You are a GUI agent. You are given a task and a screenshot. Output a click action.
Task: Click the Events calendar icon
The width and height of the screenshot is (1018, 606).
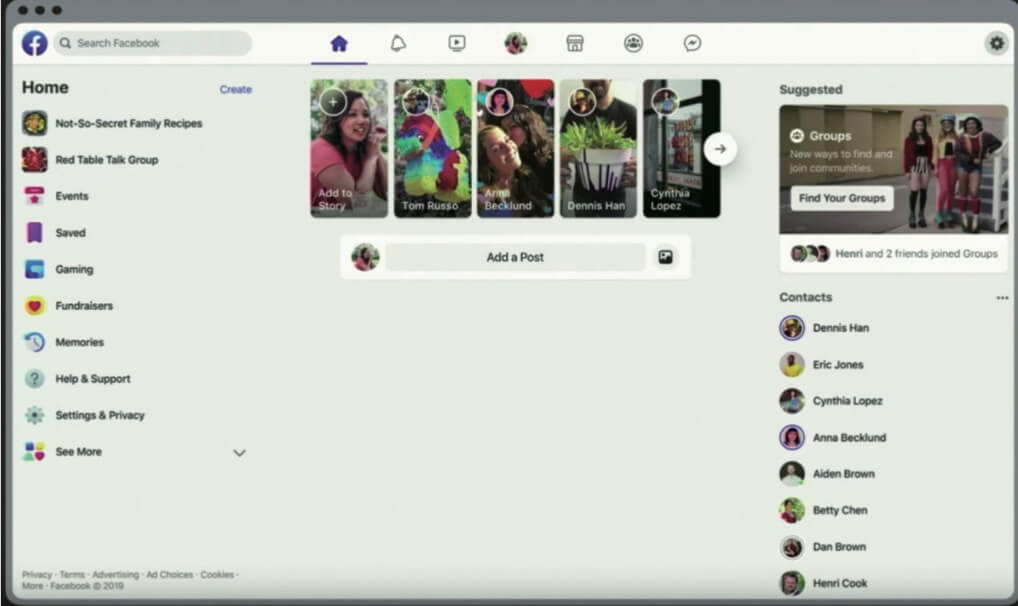coord(34,196)
